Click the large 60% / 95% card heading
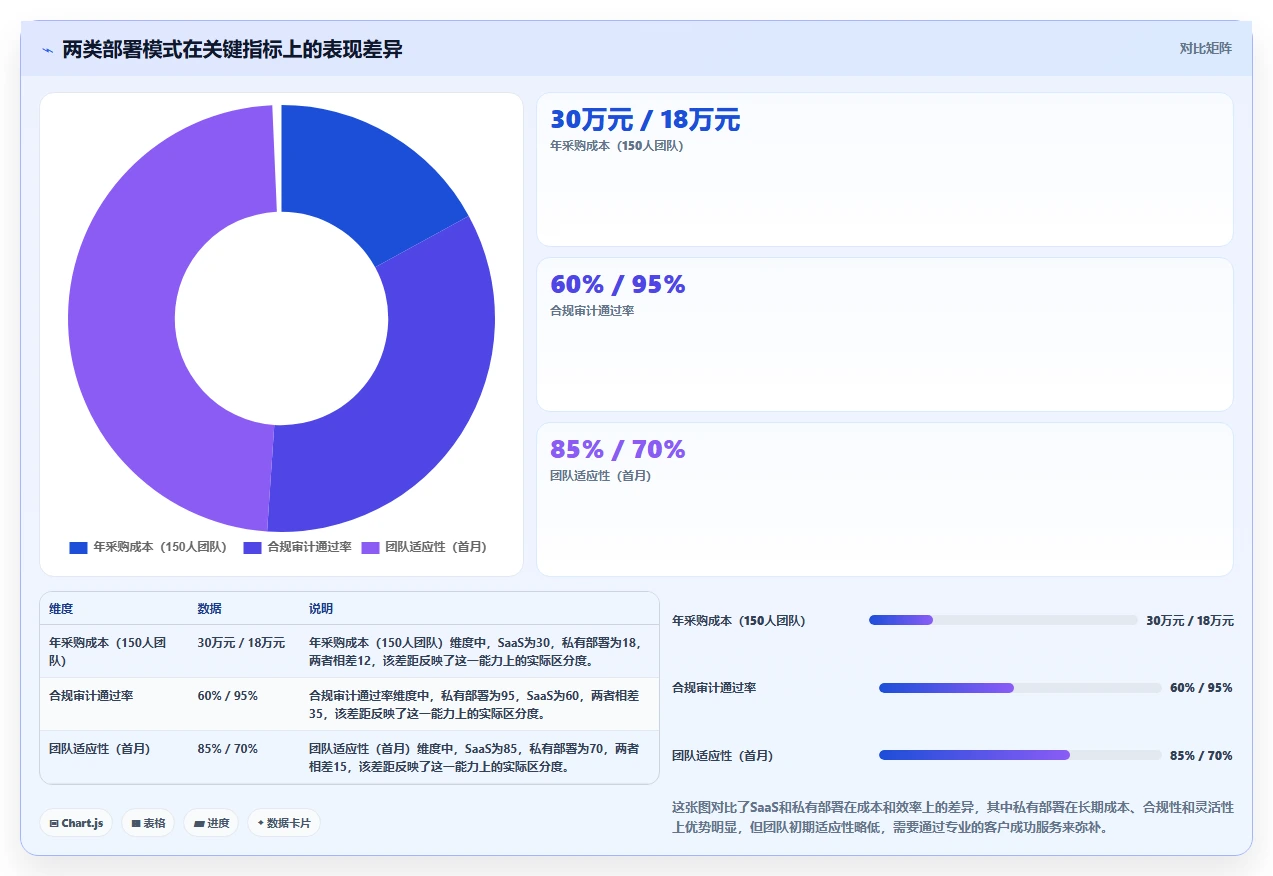 618,285
